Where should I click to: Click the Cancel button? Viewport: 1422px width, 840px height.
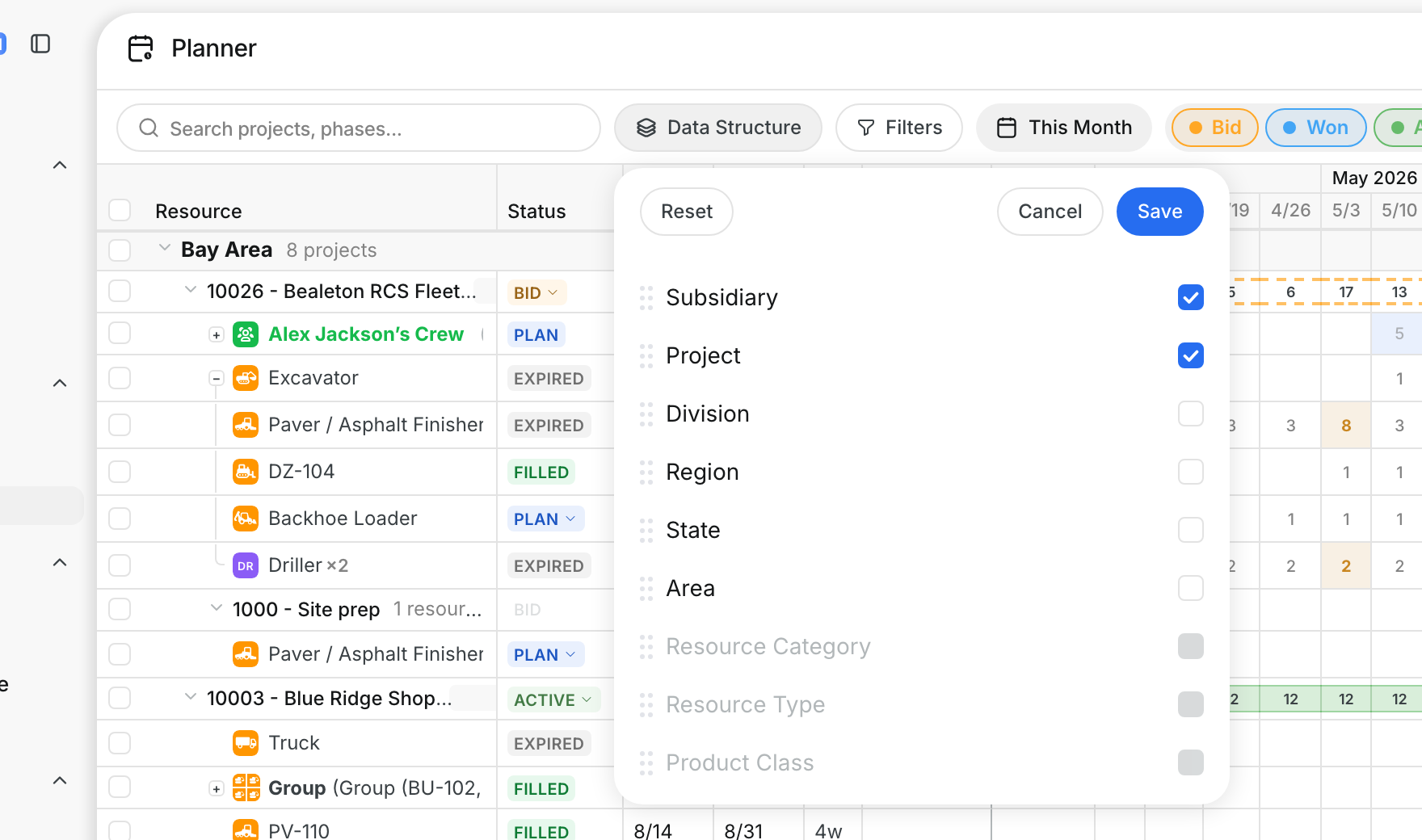pyautogui.click(x=1050, y=212)
